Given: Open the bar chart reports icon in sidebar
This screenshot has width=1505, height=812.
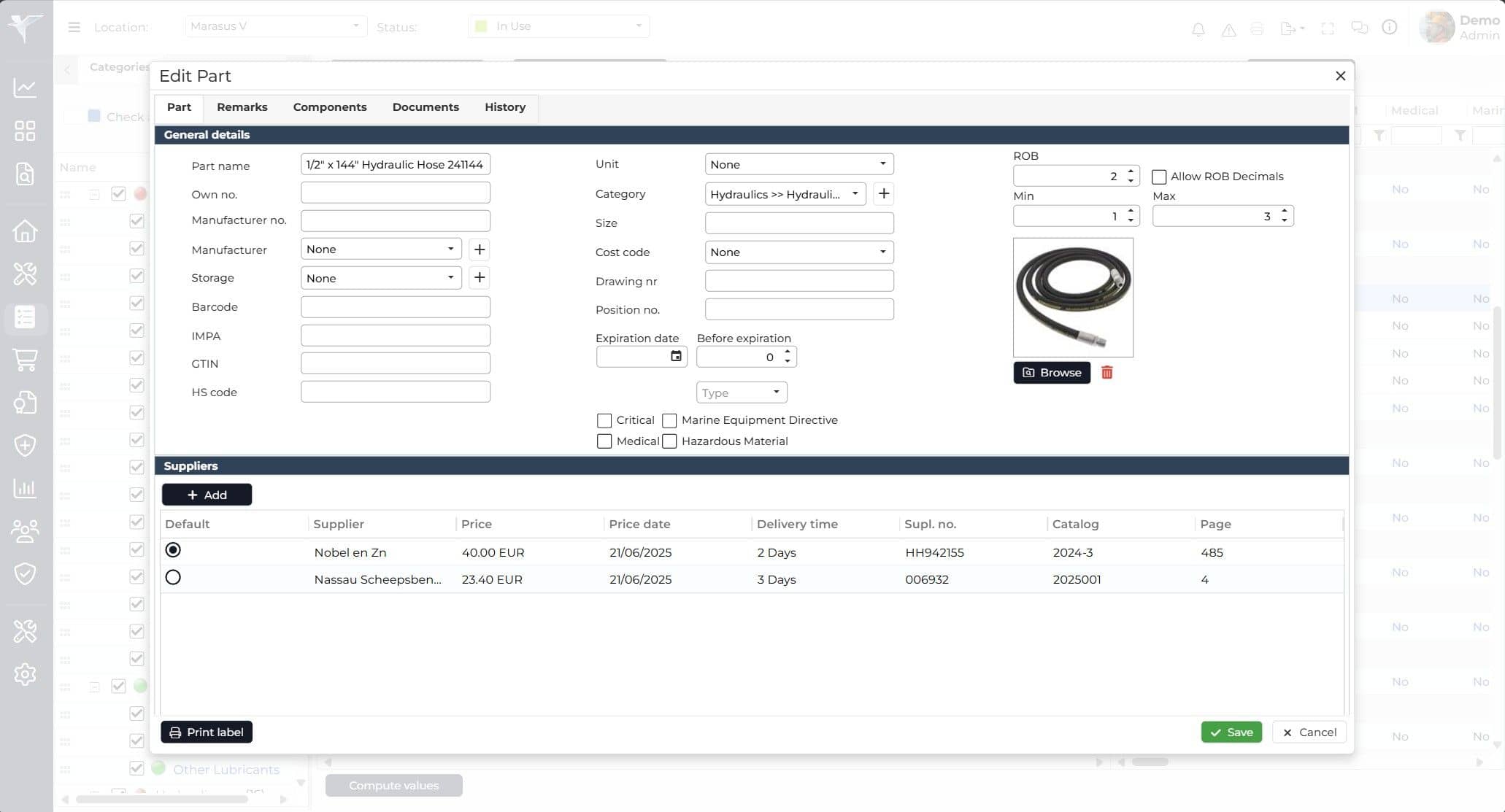Looking at the screenshot, I should 25,488.
